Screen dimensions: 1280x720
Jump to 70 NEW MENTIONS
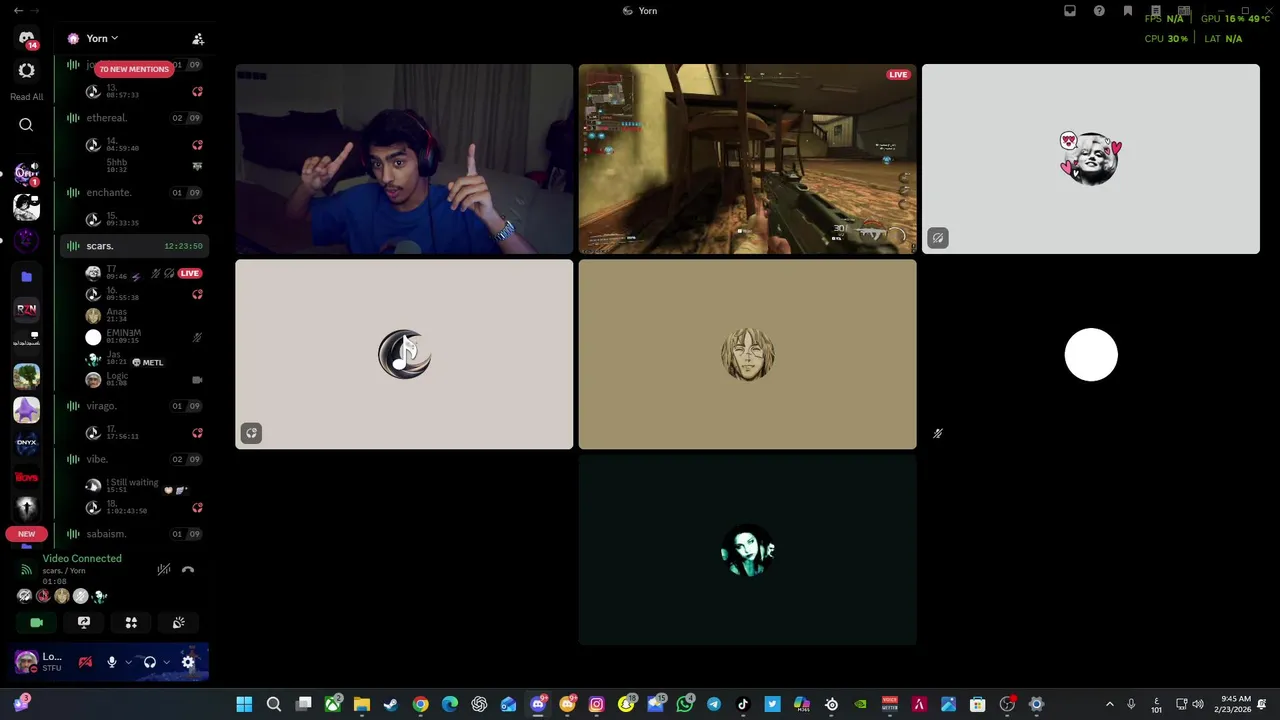pyautogui.click(x=134, y=69)
